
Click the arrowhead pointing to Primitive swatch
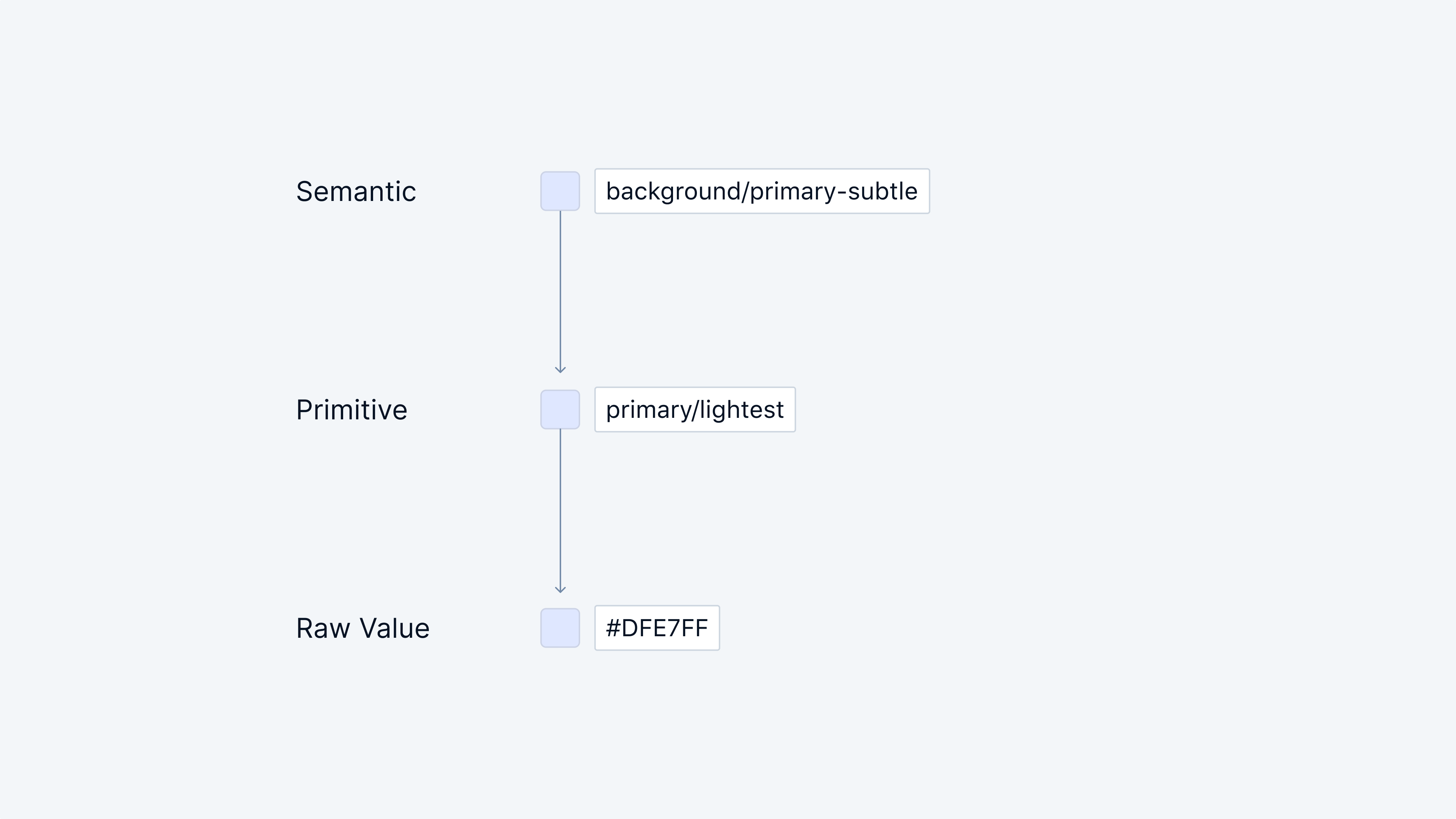click(560, 370)
